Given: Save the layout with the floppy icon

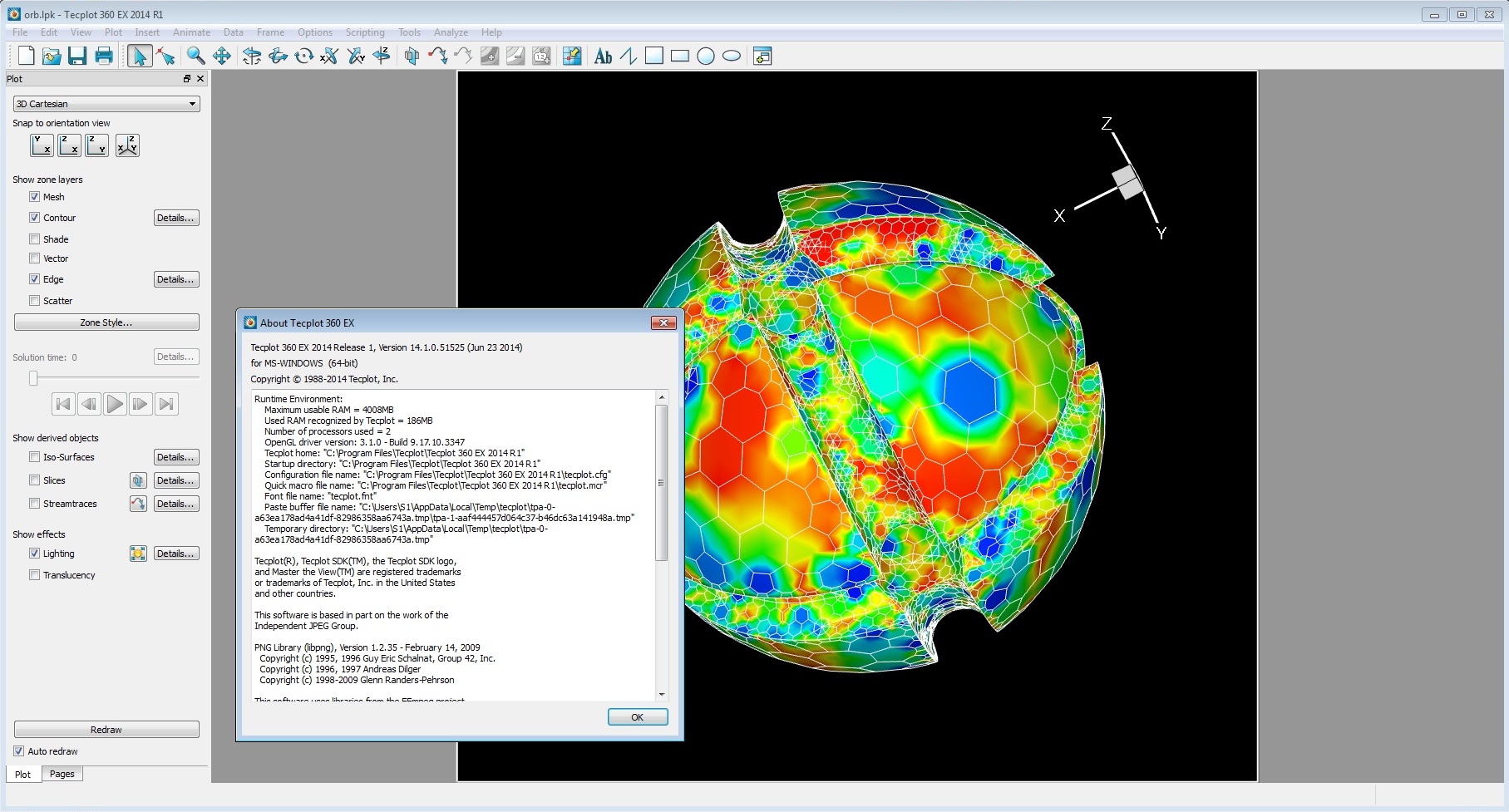Looking at the screenshot, I should point(77,56).
